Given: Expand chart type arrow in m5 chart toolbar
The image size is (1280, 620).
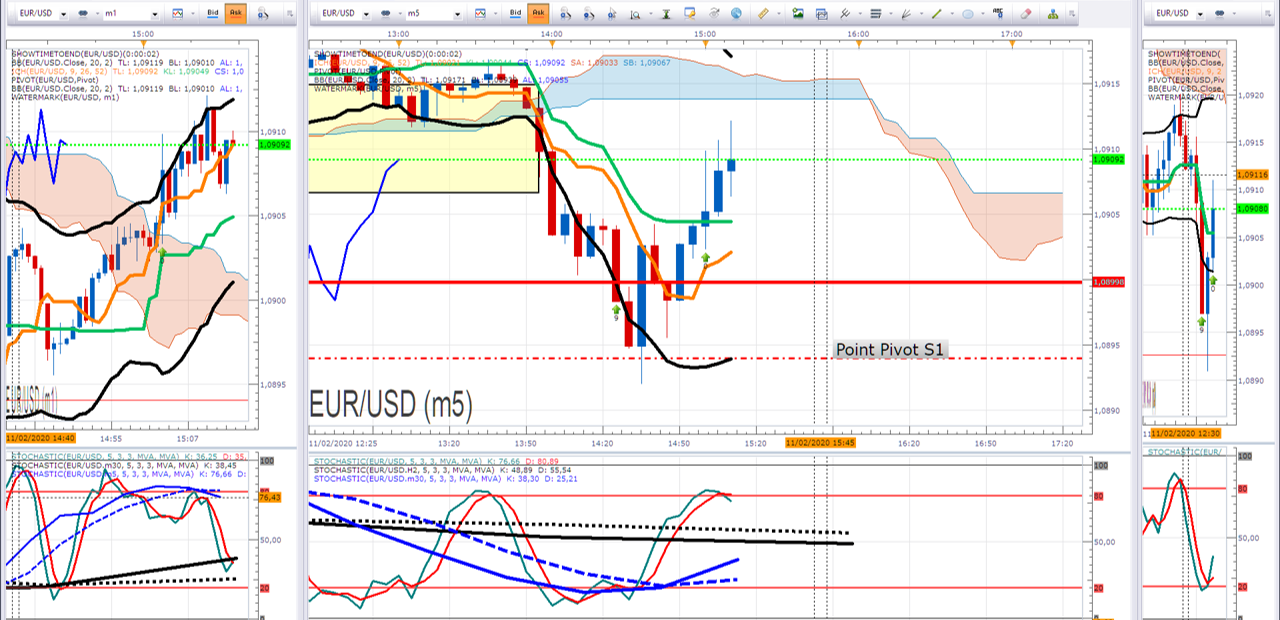Looking at the screenshot, I should coord(496,14).
